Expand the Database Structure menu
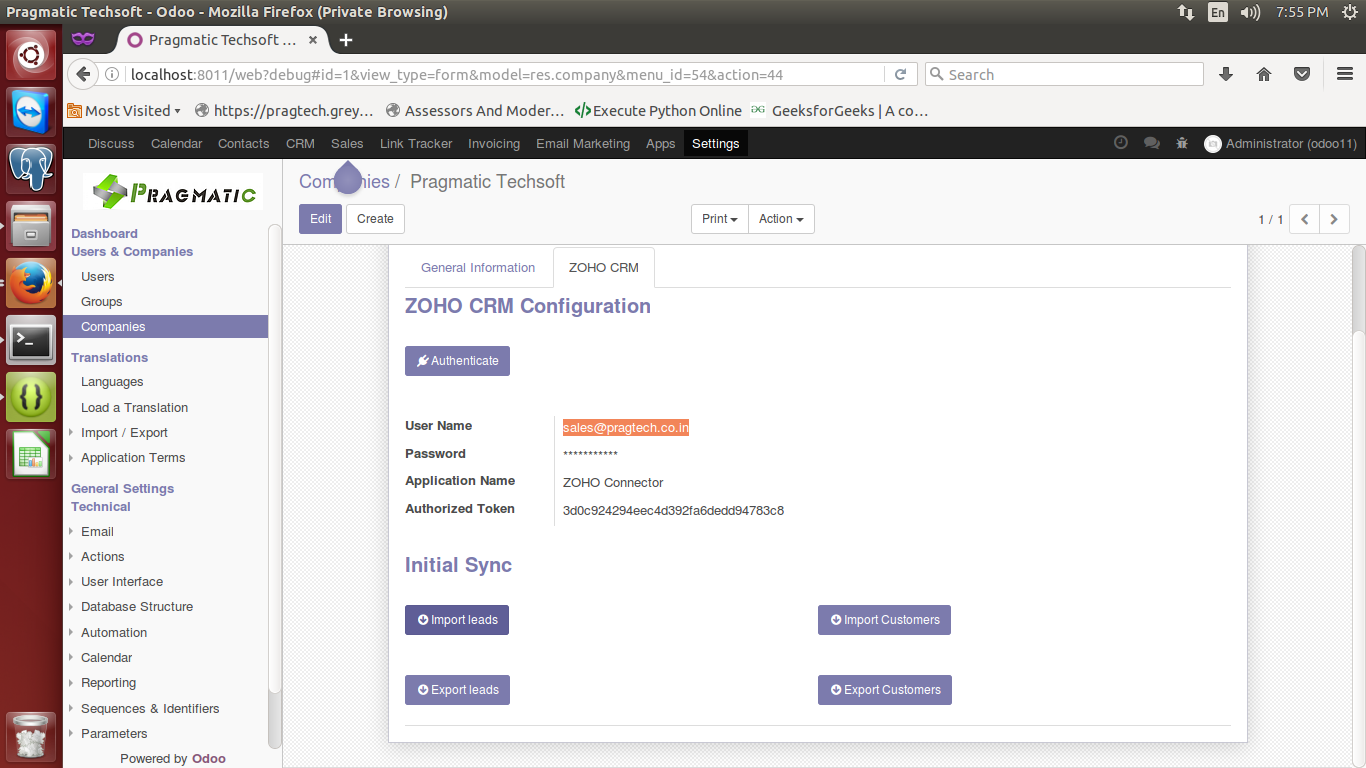This screenshot has width=1366, height=768. click(137, 606)
